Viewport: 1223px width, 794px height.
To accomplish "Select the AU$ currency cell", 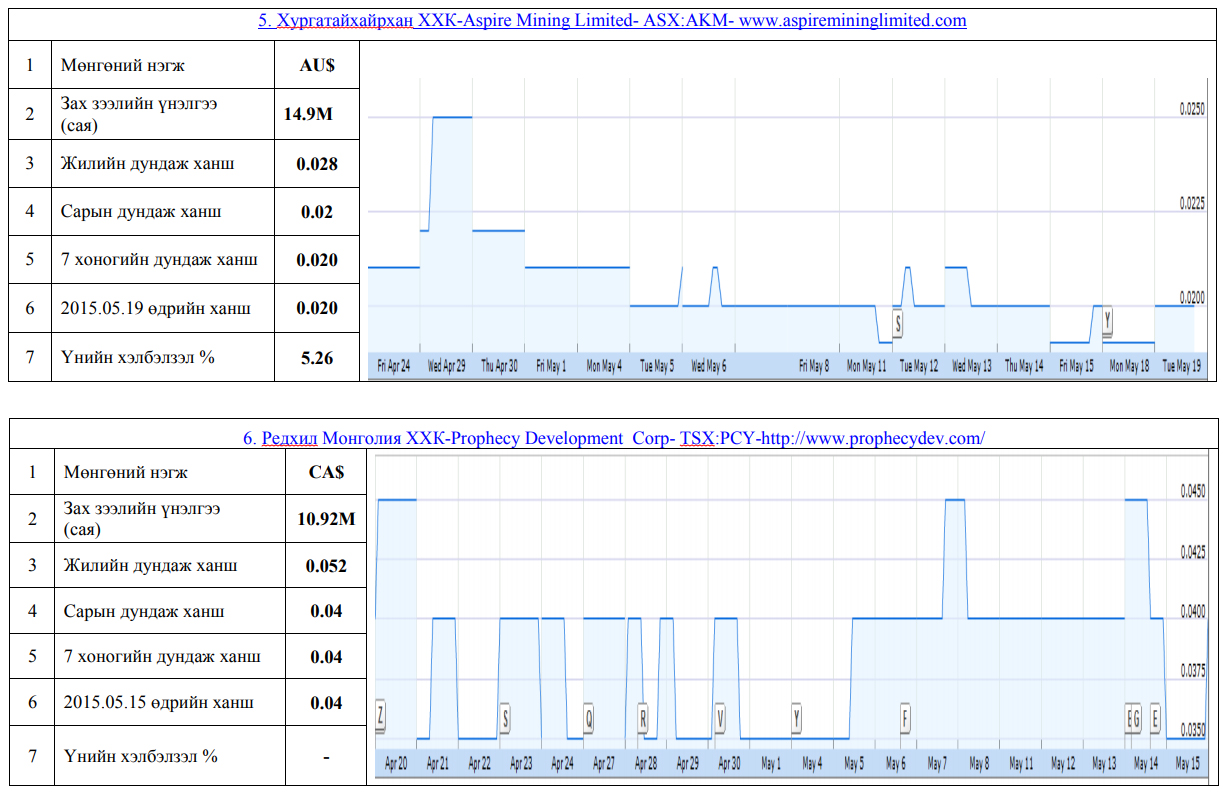I will pos(316,65).
